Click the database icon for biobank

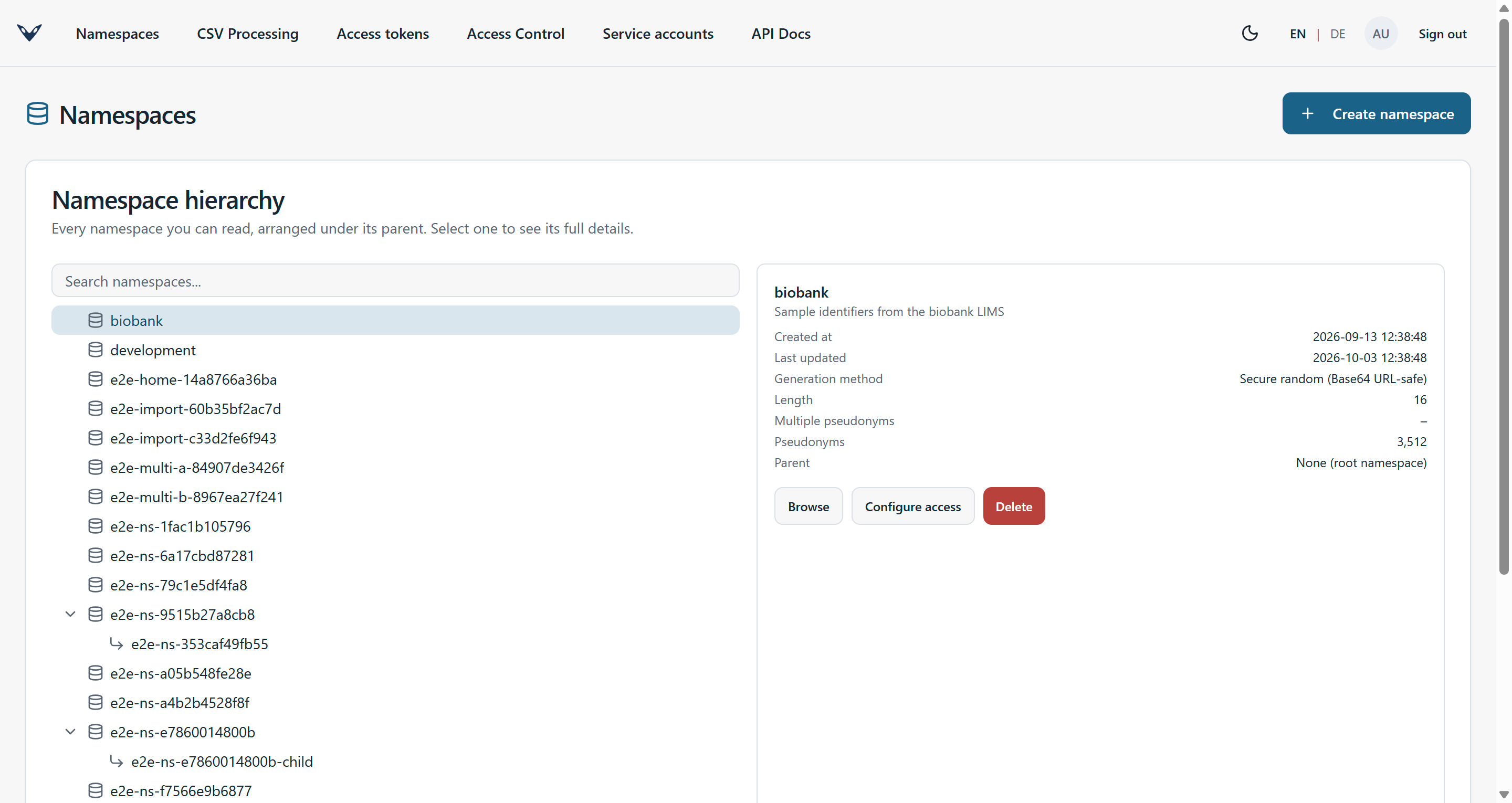[x=95, y=320]
